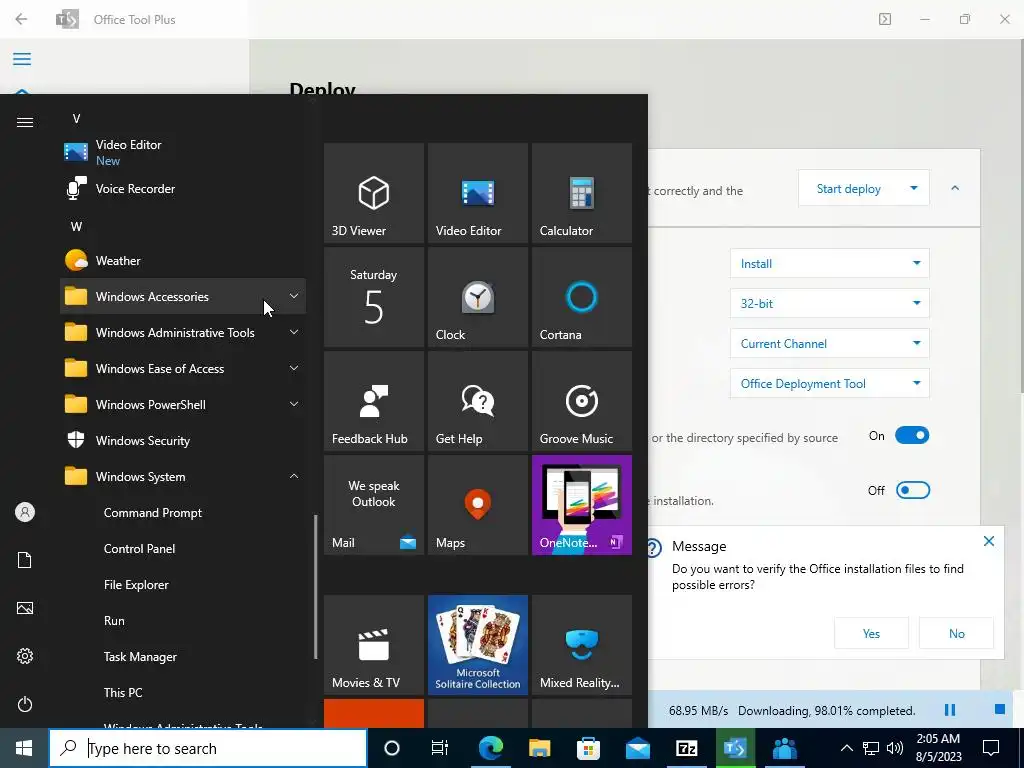The height and width of the screenshot is (768, 1024).
Task: Open the Maps tile
Action: pyautogui.click(x=477, y=505)
